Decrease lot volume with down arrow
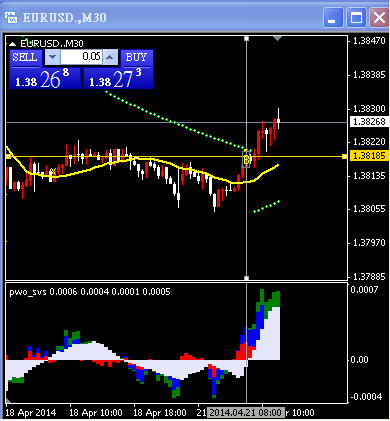The image size is (390, 421). point(52,57)
